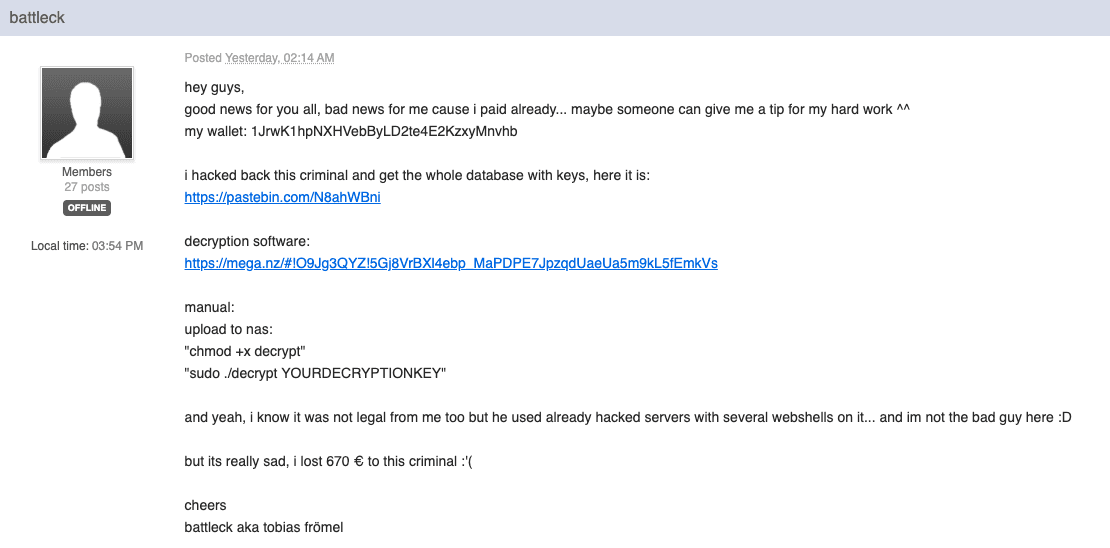Click the "decryption software:" label
This screenshot has width=1110, height=548.
(248, 242)
